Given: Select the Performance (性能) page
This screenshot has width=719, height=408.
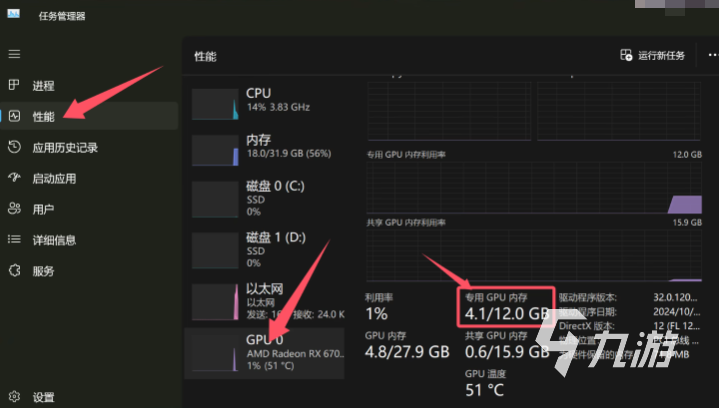Looking at the screenshot, I should point(89,116).
